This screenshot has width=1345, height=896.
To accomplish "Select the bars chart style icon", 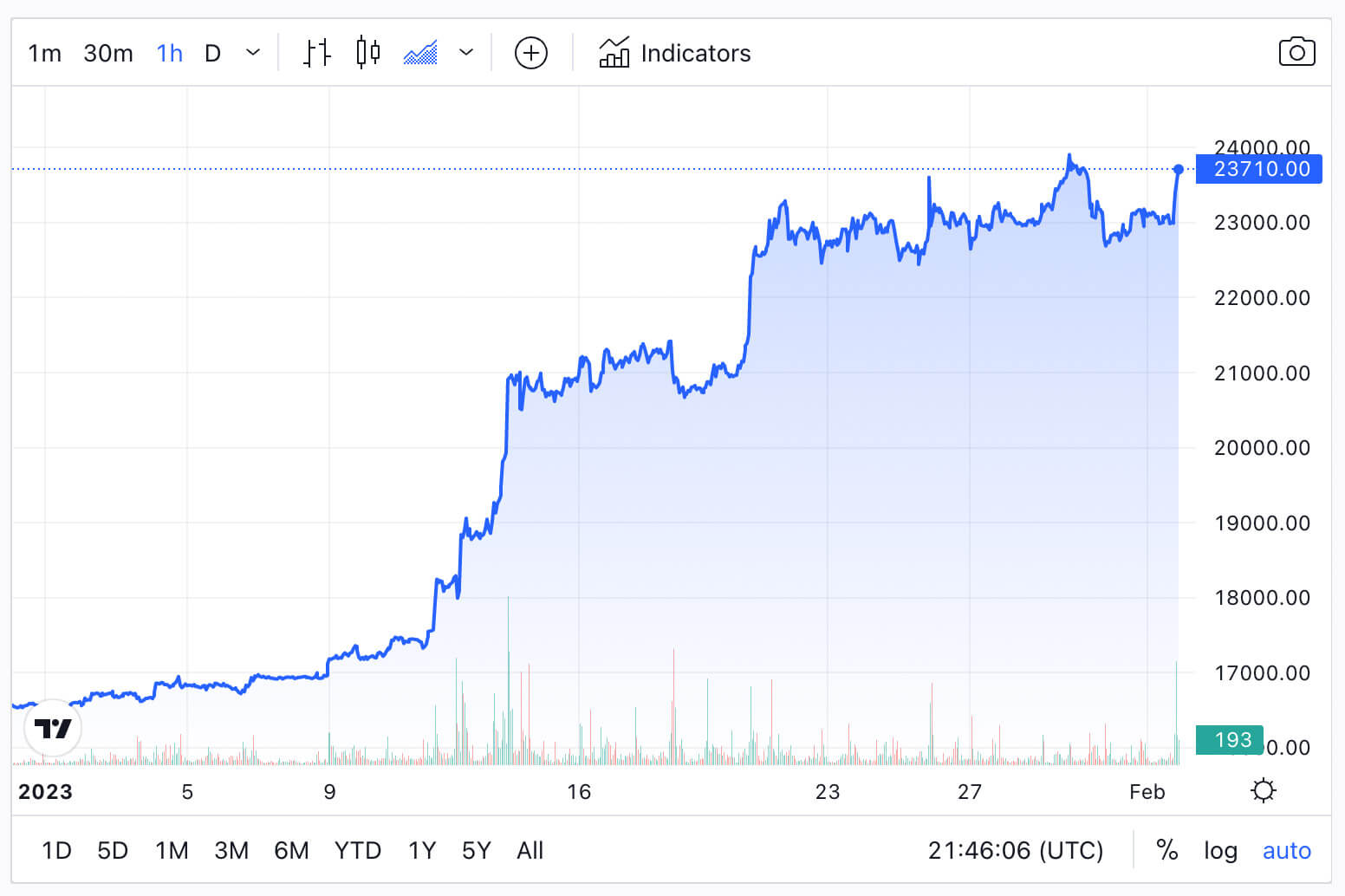I will coord(315,52).
